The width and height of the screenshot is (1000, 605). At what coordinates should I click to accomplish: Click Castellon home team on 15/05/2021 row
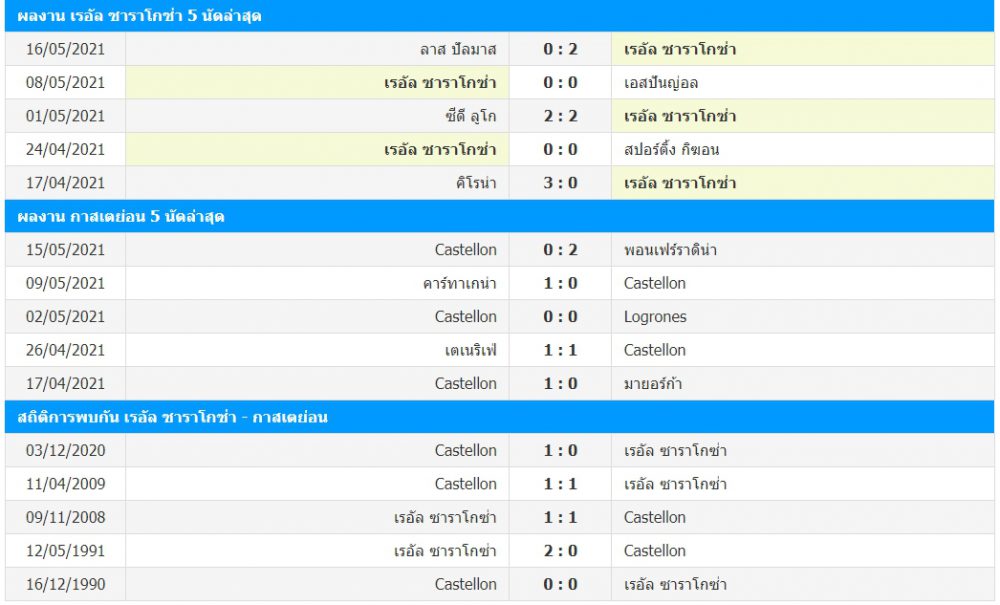click(465, 250)
